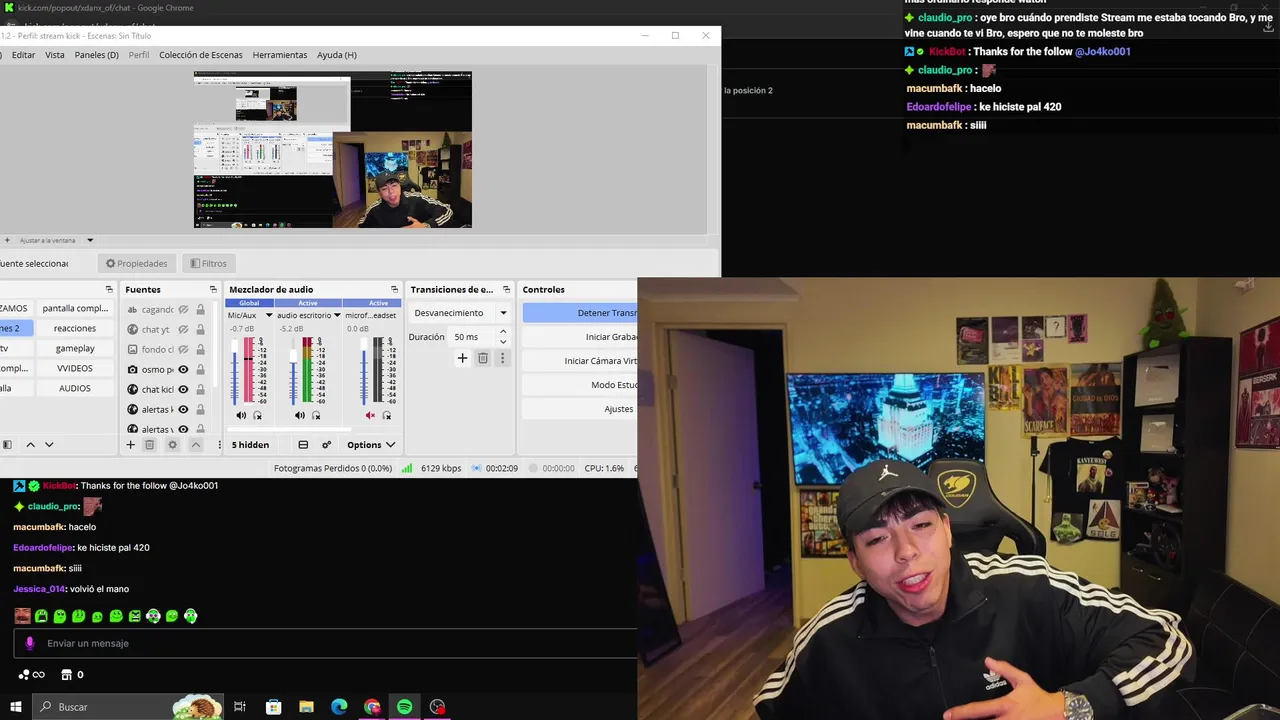Viewport: 1280px width, 720px height.
Task: Remove transition using the trash icon
Action: point(483,358)
